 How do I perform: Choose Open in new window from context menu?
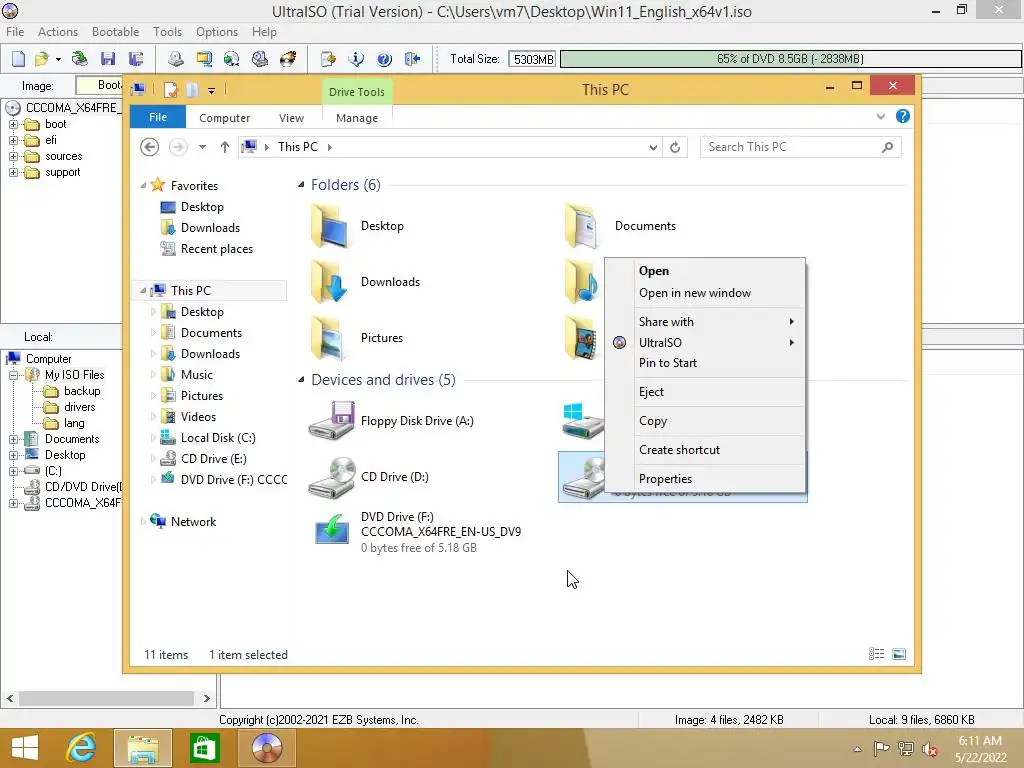pyautogui.click(x=705, y=293)
